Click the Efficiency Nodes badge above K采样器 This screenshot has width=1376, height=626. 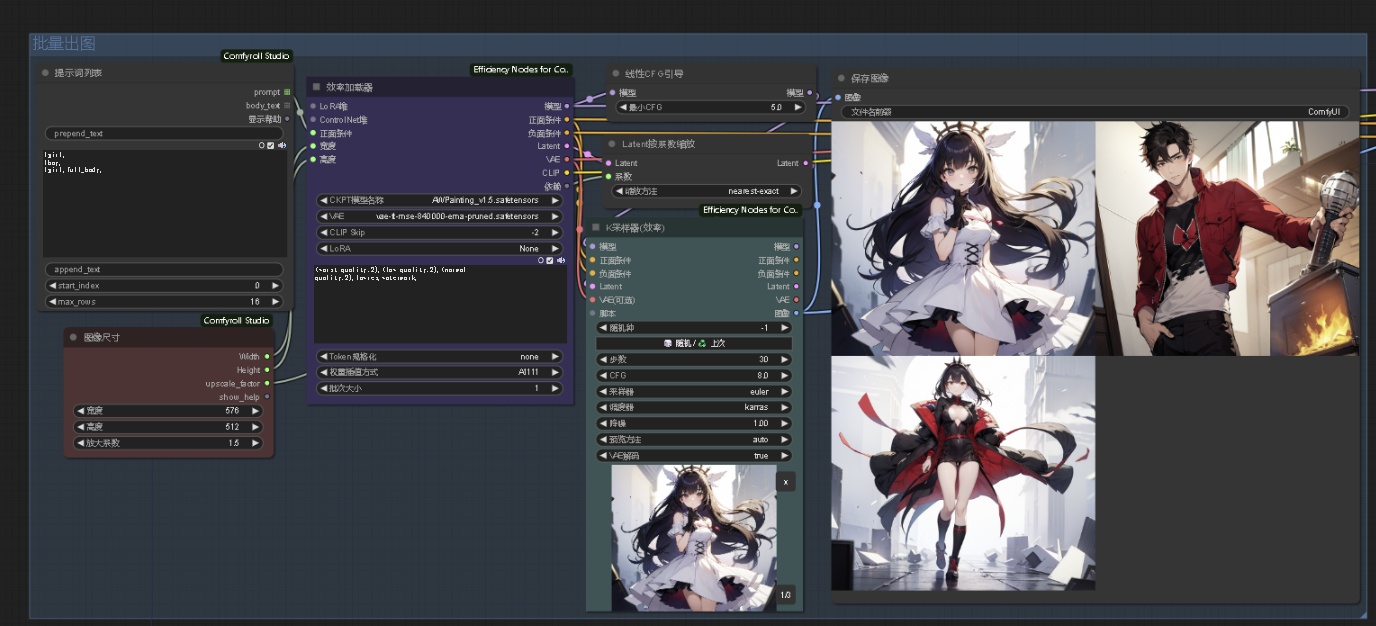tap(751, 210)
